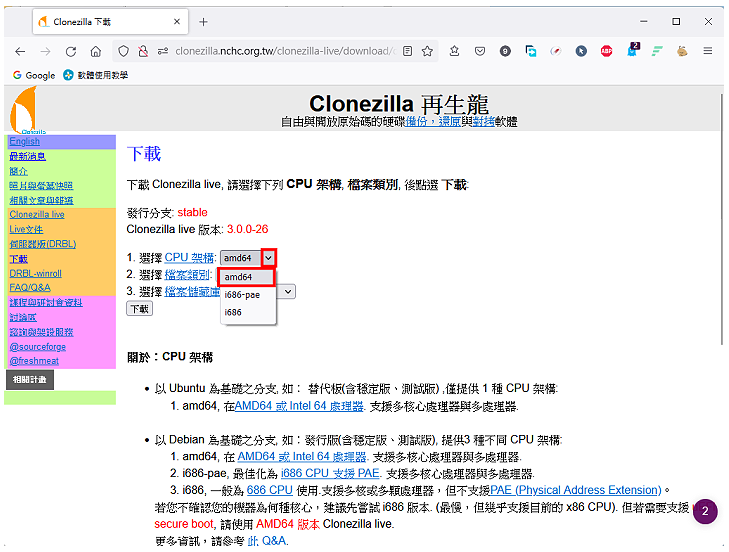Open the Firefox hamburger application menu
729x552 pixels.
(708, 51)
